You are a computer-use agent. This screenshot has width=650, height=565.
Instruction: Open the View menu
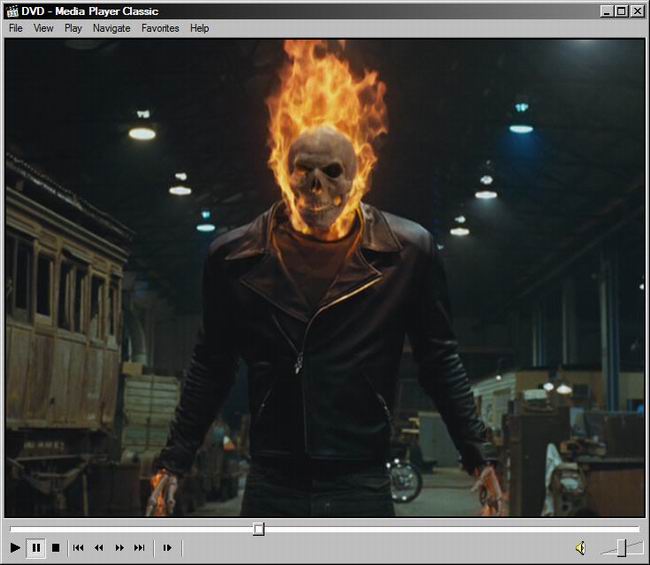coord(43,28)
